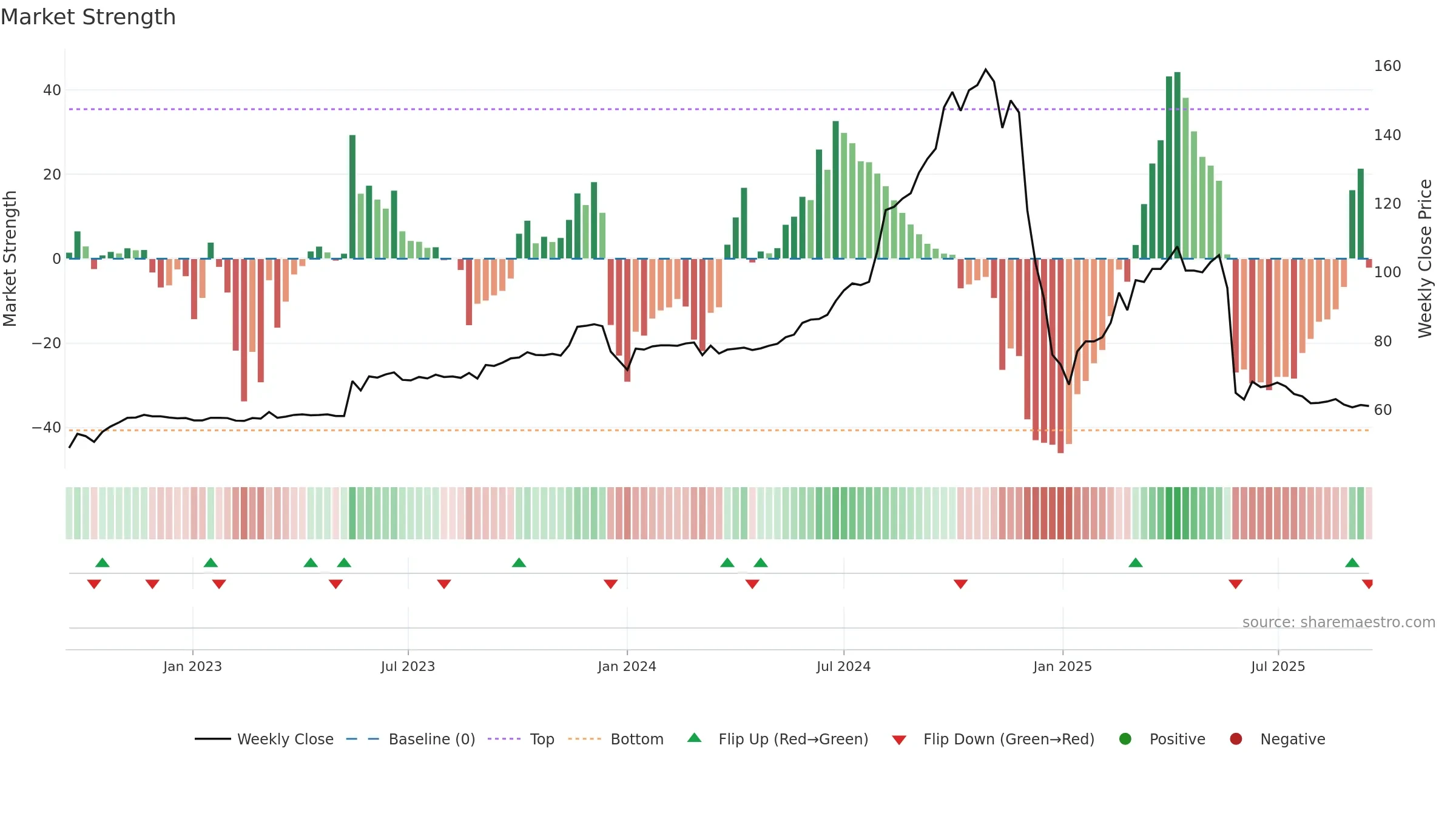This screenshot has height=819, width=1456.
Task: Toggle the Top dotted-line legend entry
Action: pos(521,739)
